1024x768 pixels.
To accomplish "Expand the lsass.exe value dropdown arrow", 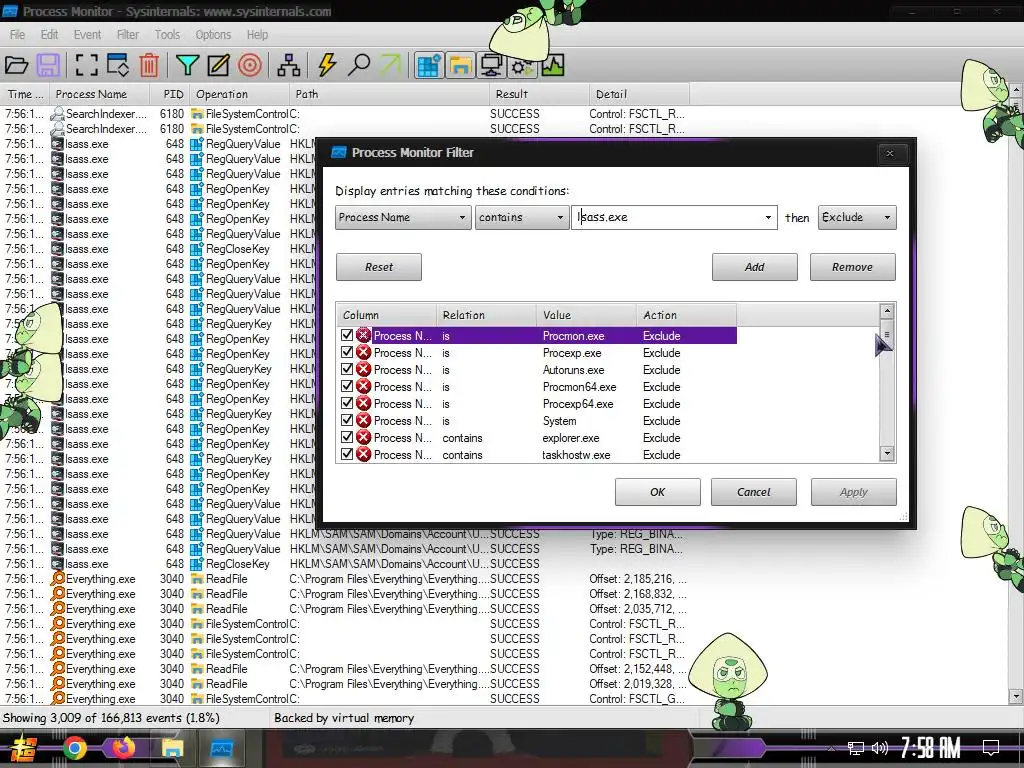I will click(x=768, y=217).
